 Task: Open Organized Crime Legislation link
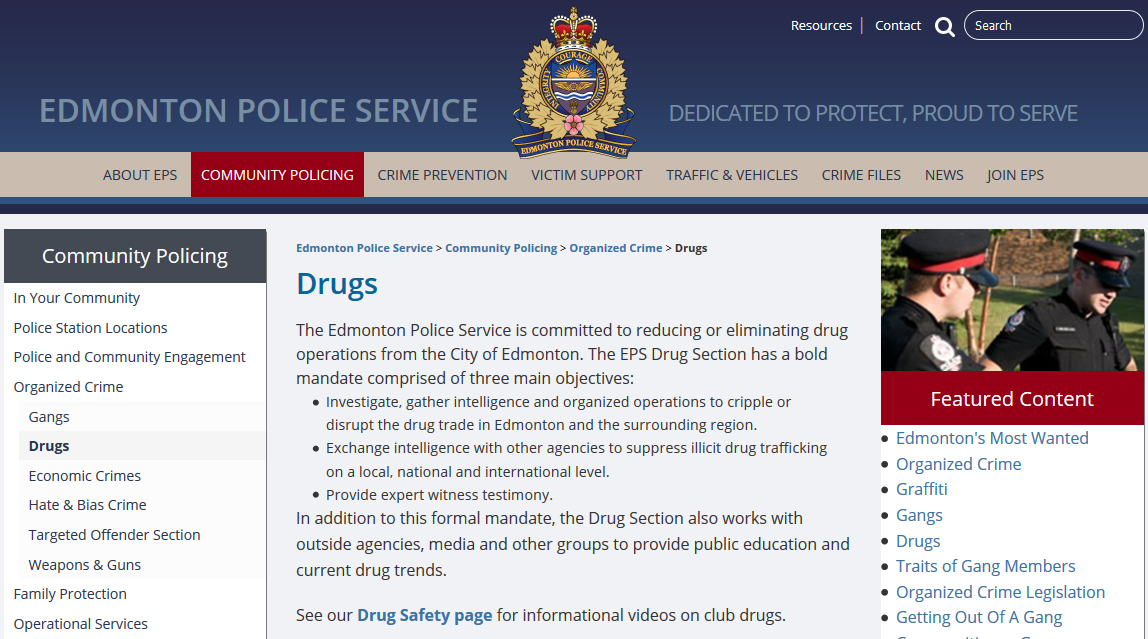(x=1000, y=592)
